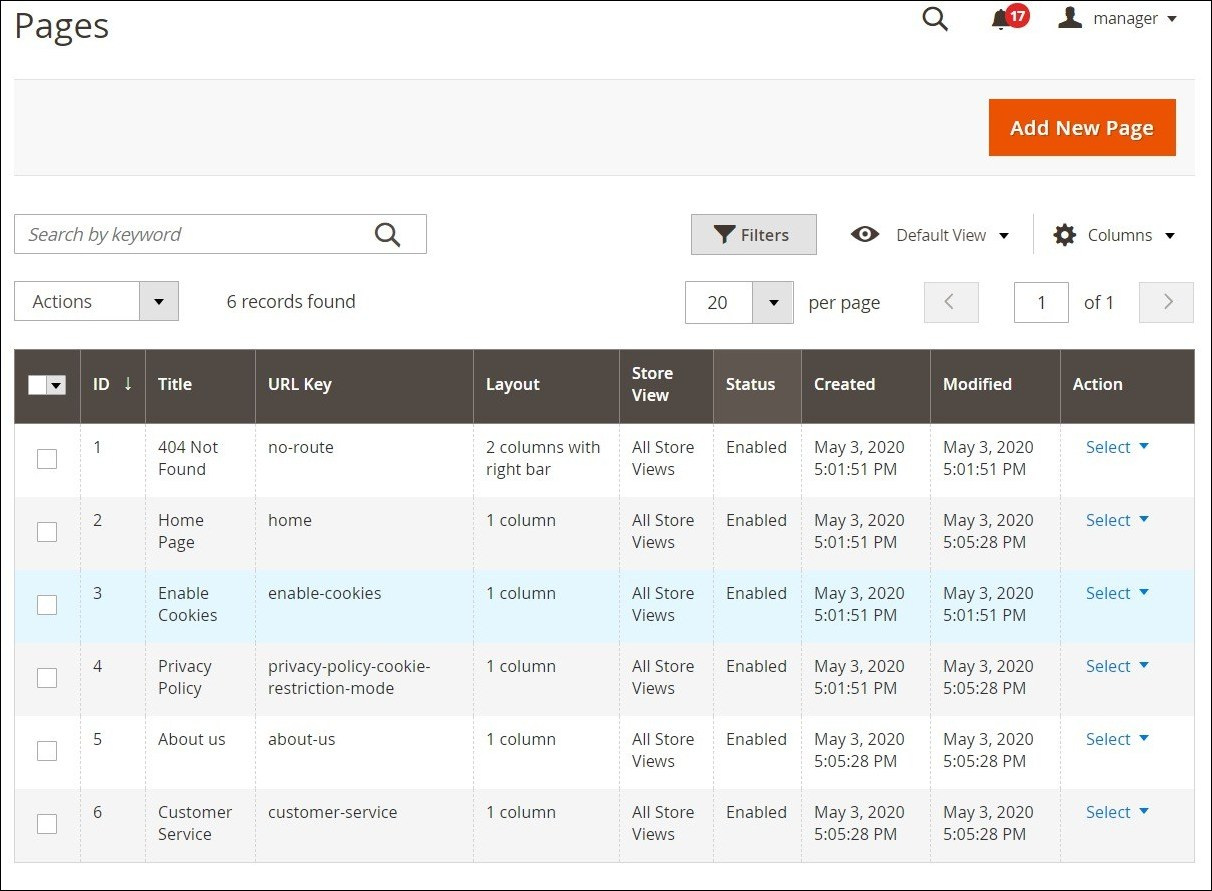Image resolution: width=1212 pixels, height=891 pixels.
Task: Click the eye icon beside Default View
Action: (x=865, y=234)
